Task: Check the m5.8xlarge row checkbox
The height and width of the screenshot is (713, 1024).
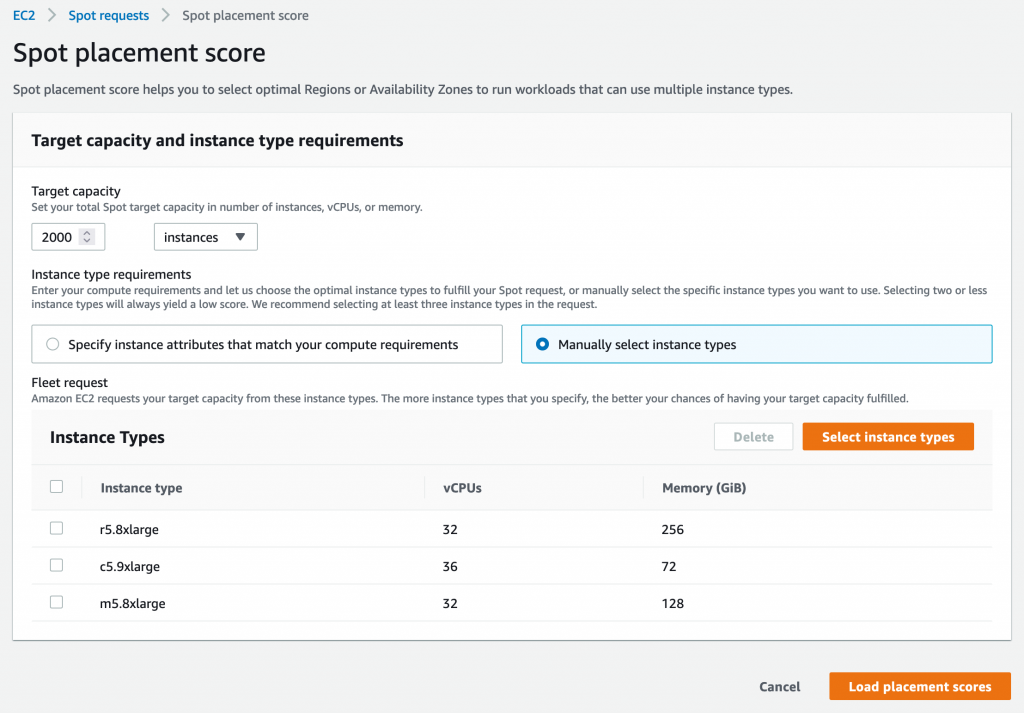Action: pos(56,602)
